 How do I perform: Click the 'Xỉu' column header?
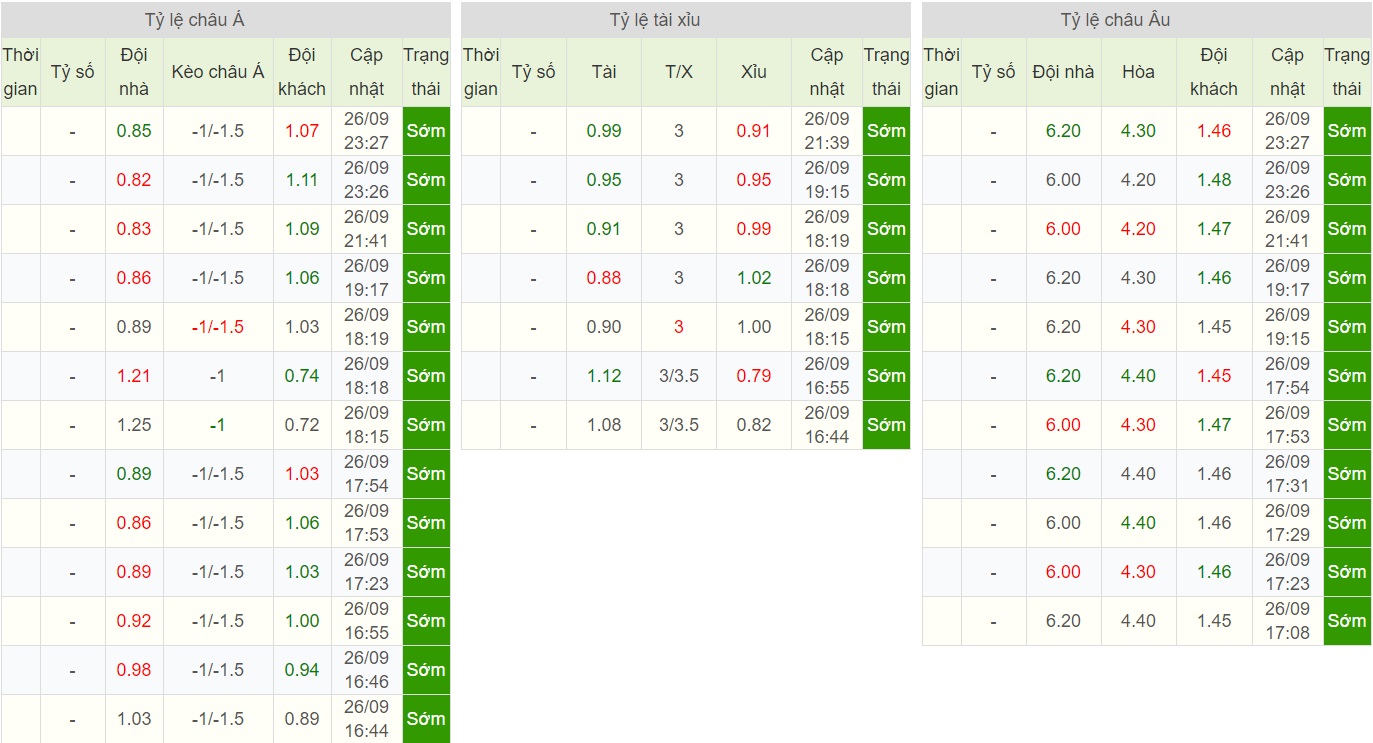point(754,72)
